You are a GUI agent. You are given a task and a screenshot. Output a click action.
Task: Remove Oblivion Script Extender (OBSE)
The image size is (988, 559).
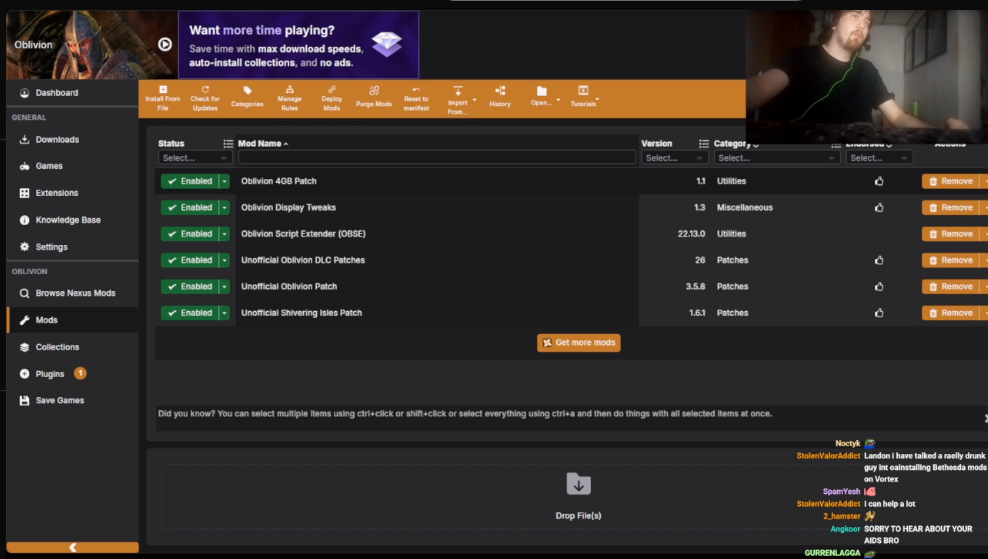(950, 234)
